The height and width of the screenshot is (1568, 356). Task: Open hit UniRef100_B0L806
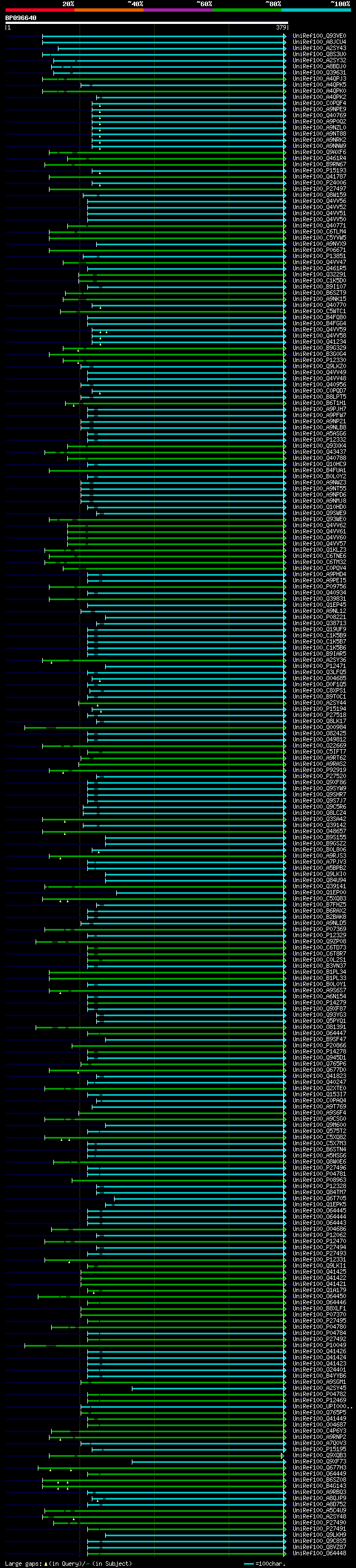319,850
